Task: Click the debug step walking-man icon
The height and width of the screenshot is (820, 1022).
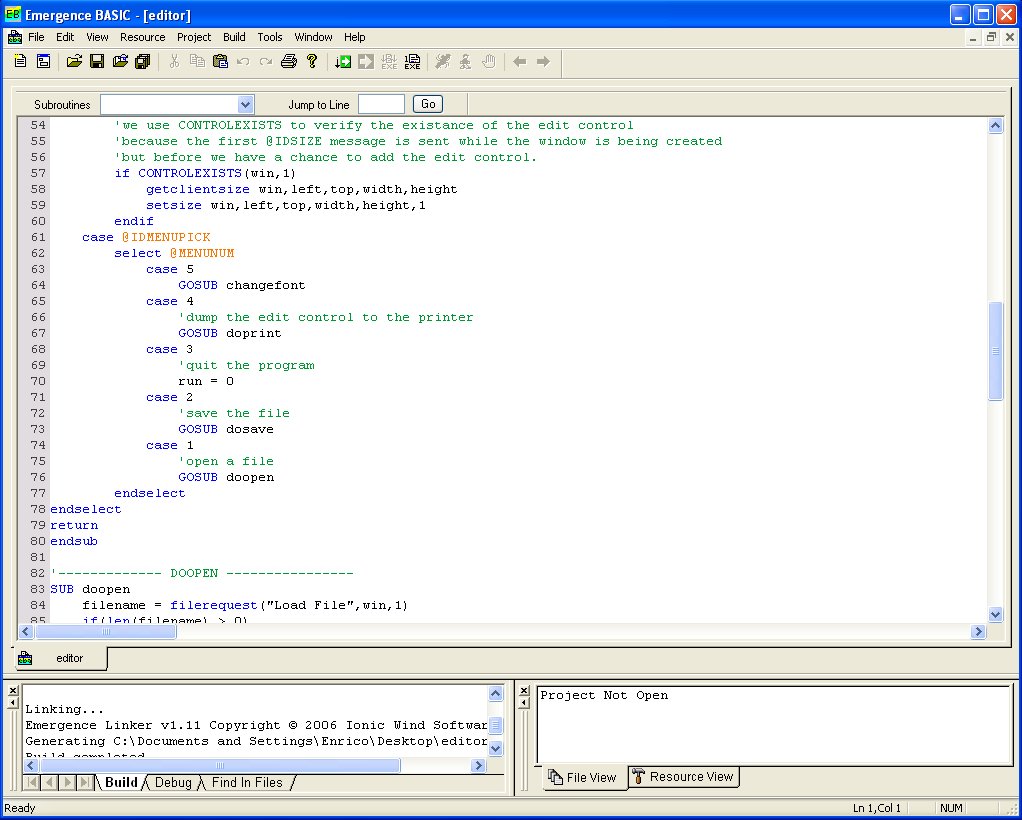Action: 465,61
